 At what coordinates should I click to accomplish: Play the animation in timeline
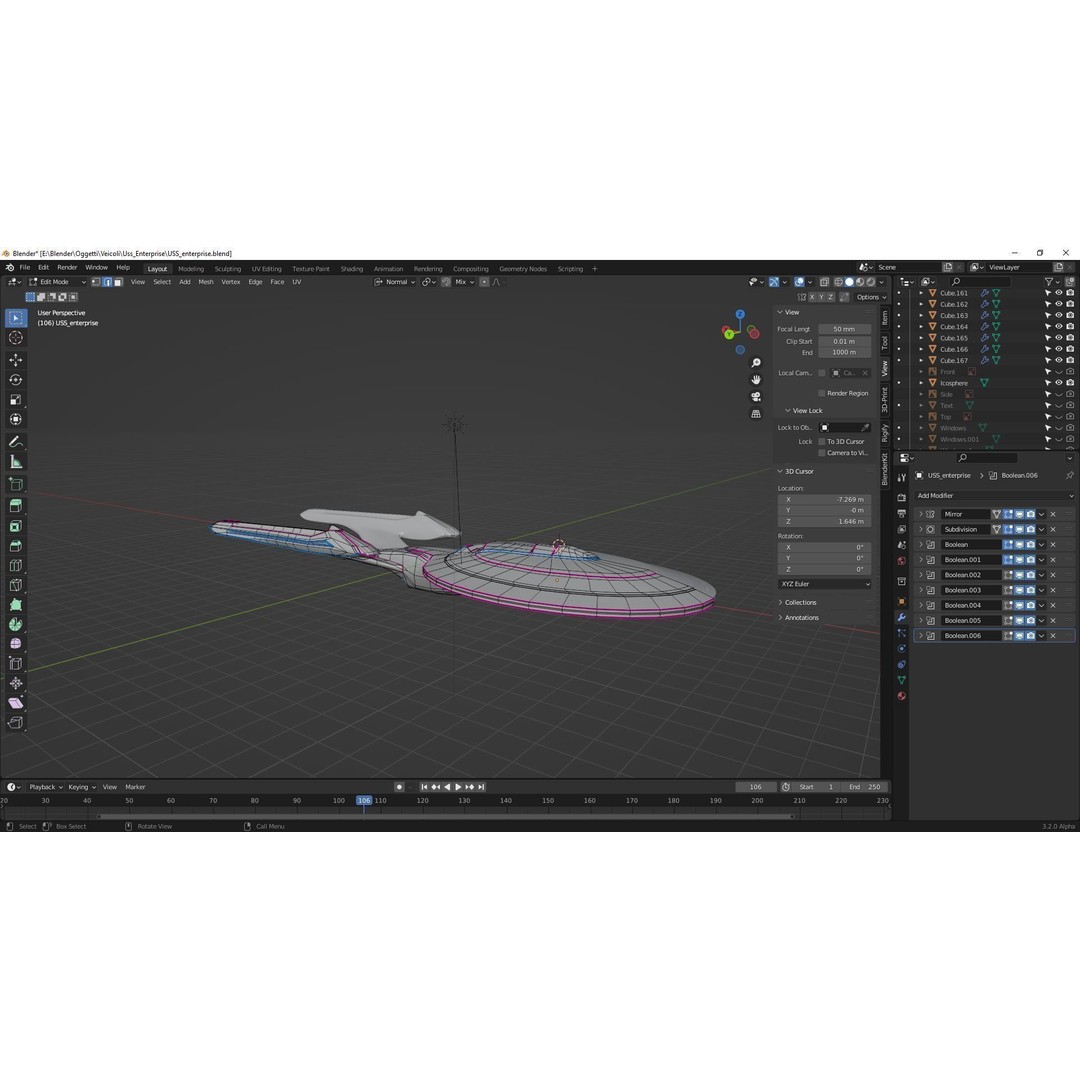click(458, 787)
